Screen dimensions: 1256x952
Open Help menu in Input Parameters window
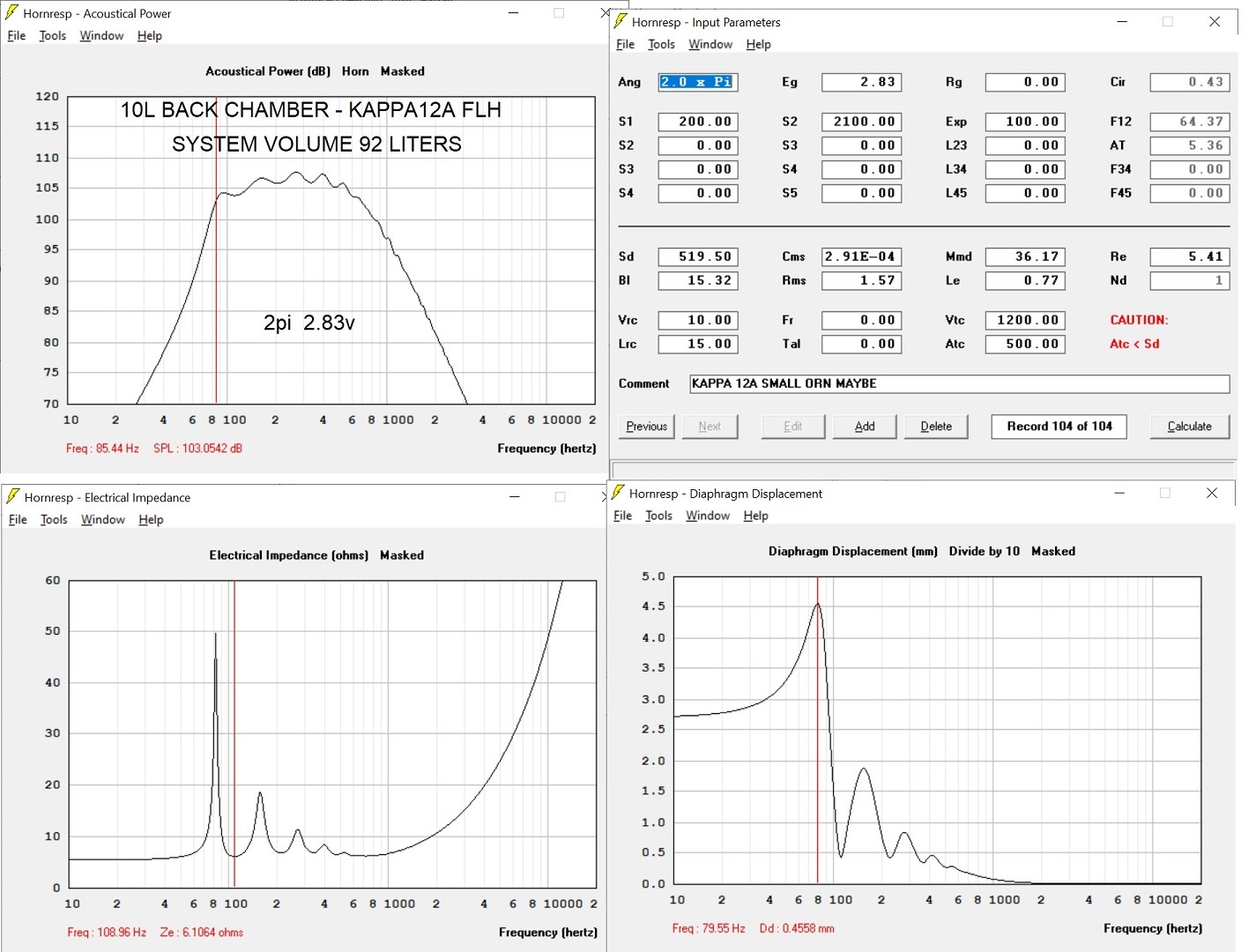[x=758, y=45]
